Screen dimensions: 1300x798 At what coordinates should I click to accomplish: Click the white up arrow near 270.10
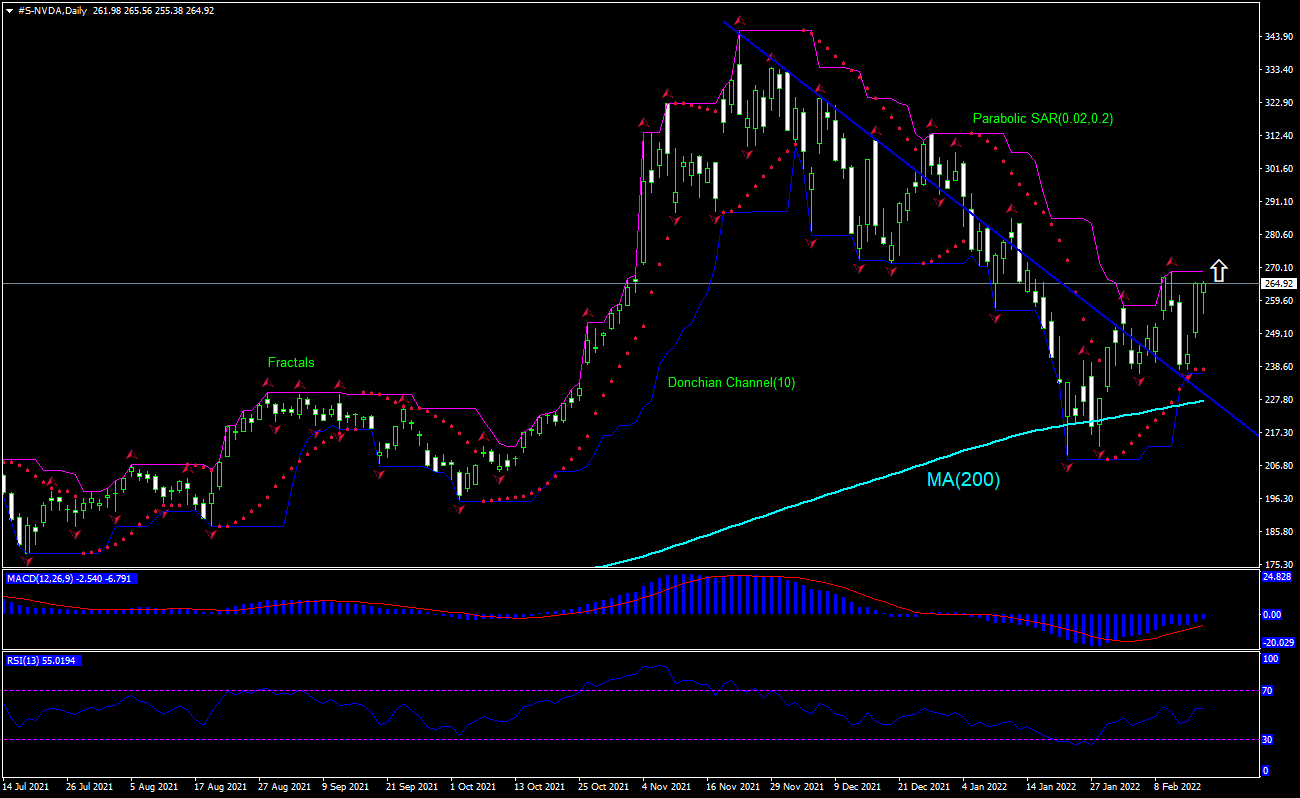pos(1218,270)
